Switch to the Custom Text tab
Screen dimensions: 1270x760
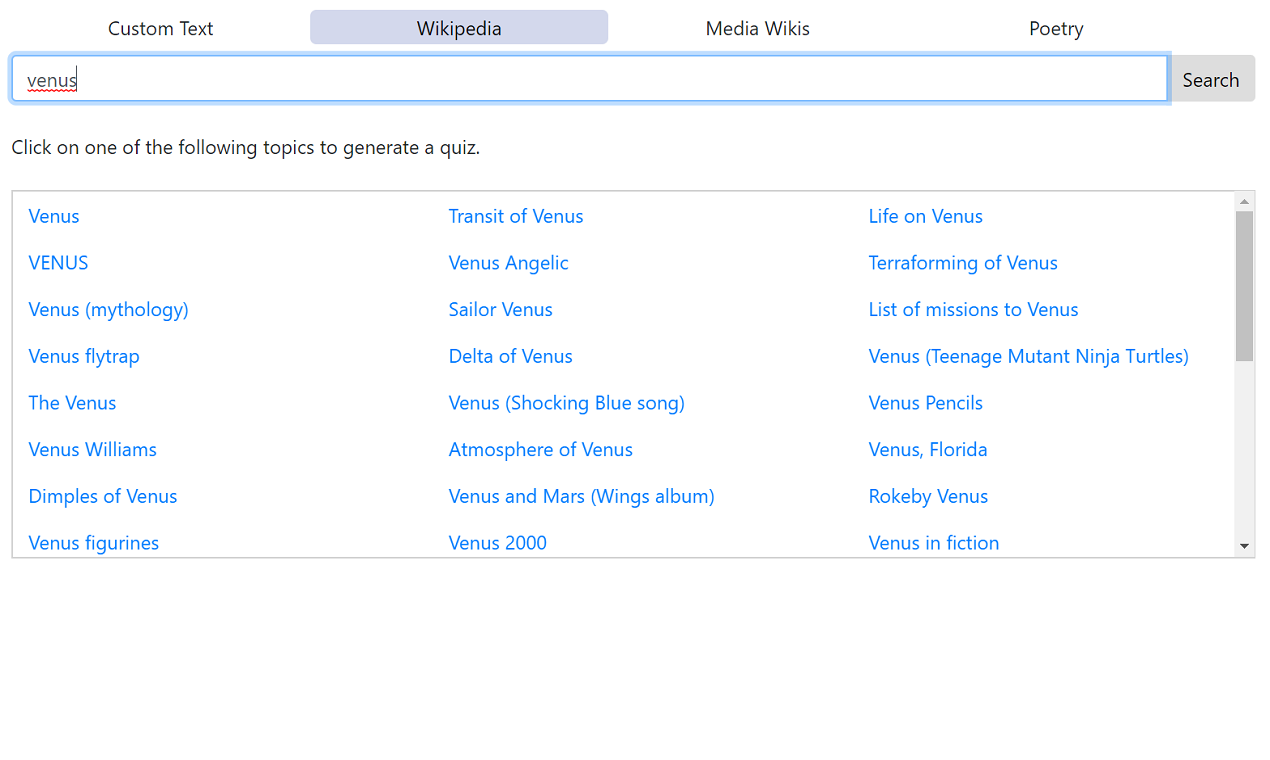(x=160, y=28)
